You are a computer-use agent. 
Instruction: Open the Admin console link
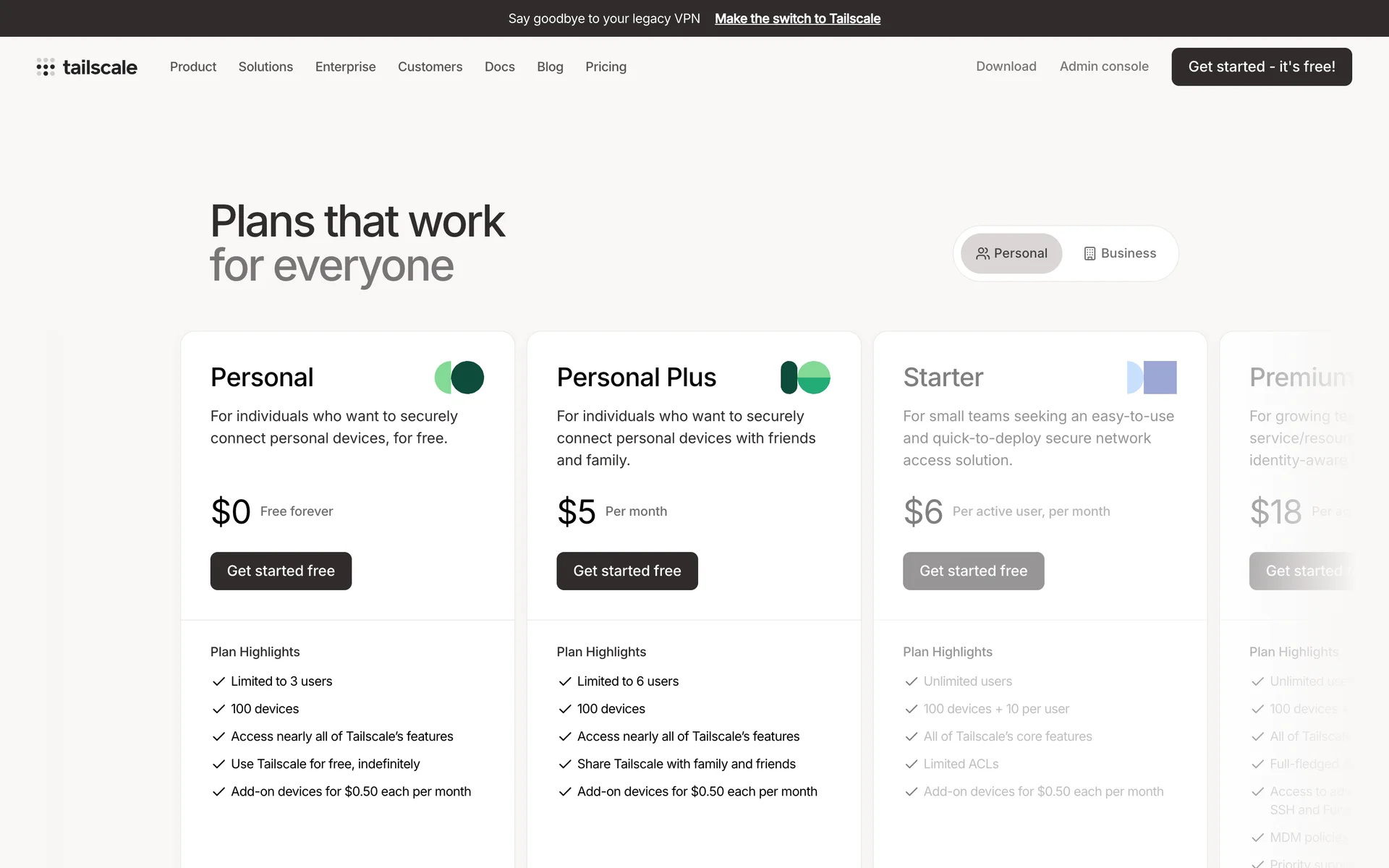point(1104,67)
